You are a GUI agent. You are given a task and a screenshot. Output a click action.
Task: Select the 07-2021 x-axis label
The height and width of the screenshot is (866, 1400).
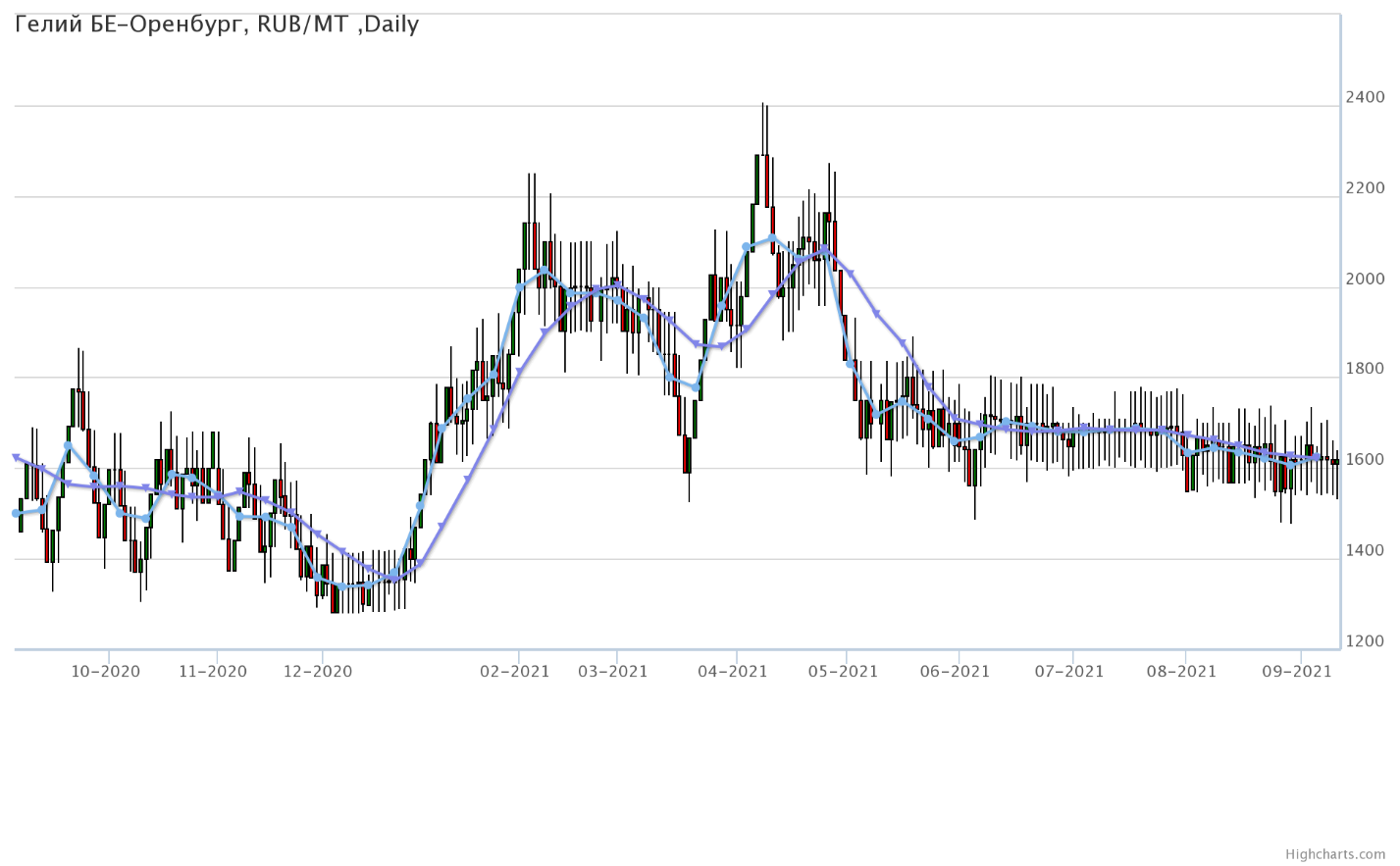pos(1069,672)
